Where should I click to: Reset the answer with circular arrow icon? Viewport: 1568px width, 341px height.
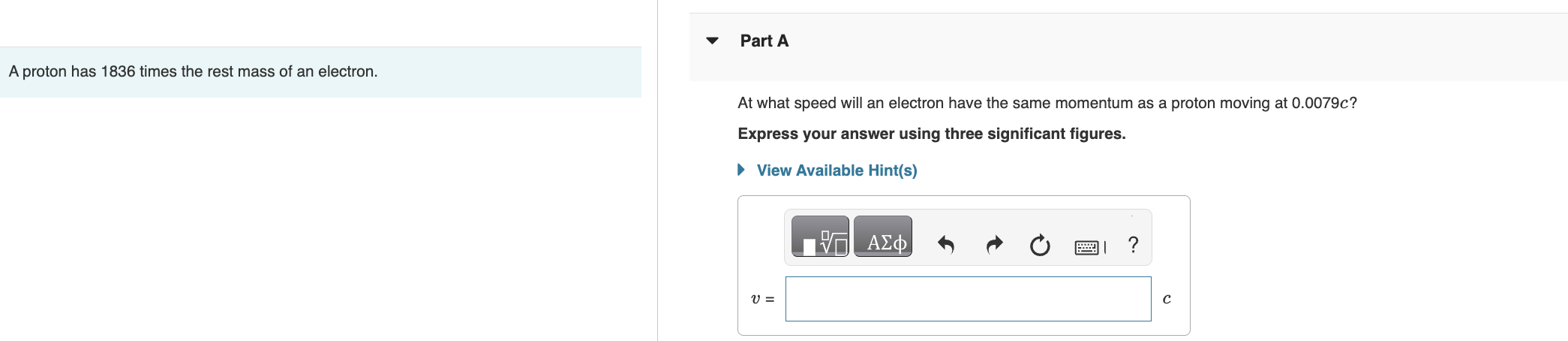point(1040,245)
